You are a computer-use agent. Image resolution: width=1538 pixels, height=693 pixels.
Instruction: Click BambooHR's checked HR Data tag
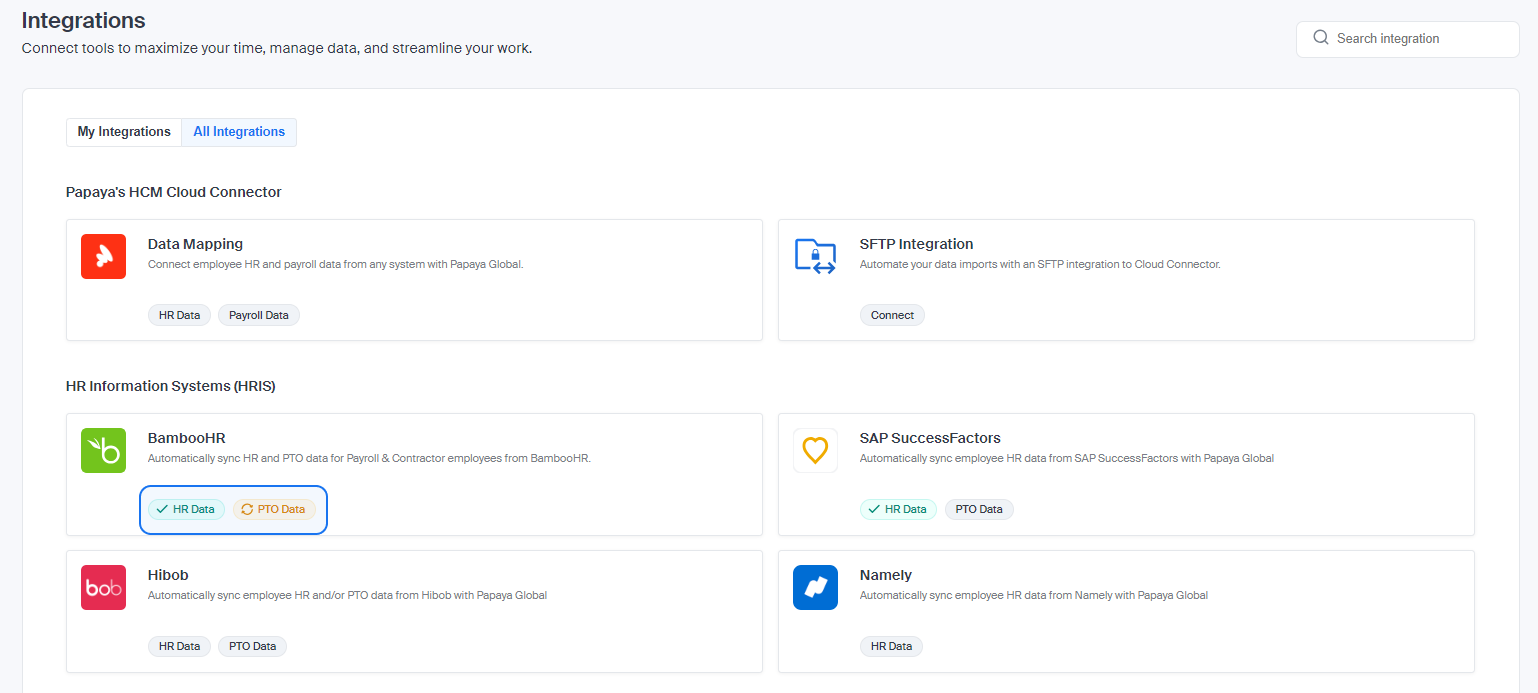(x=186, y=509)
